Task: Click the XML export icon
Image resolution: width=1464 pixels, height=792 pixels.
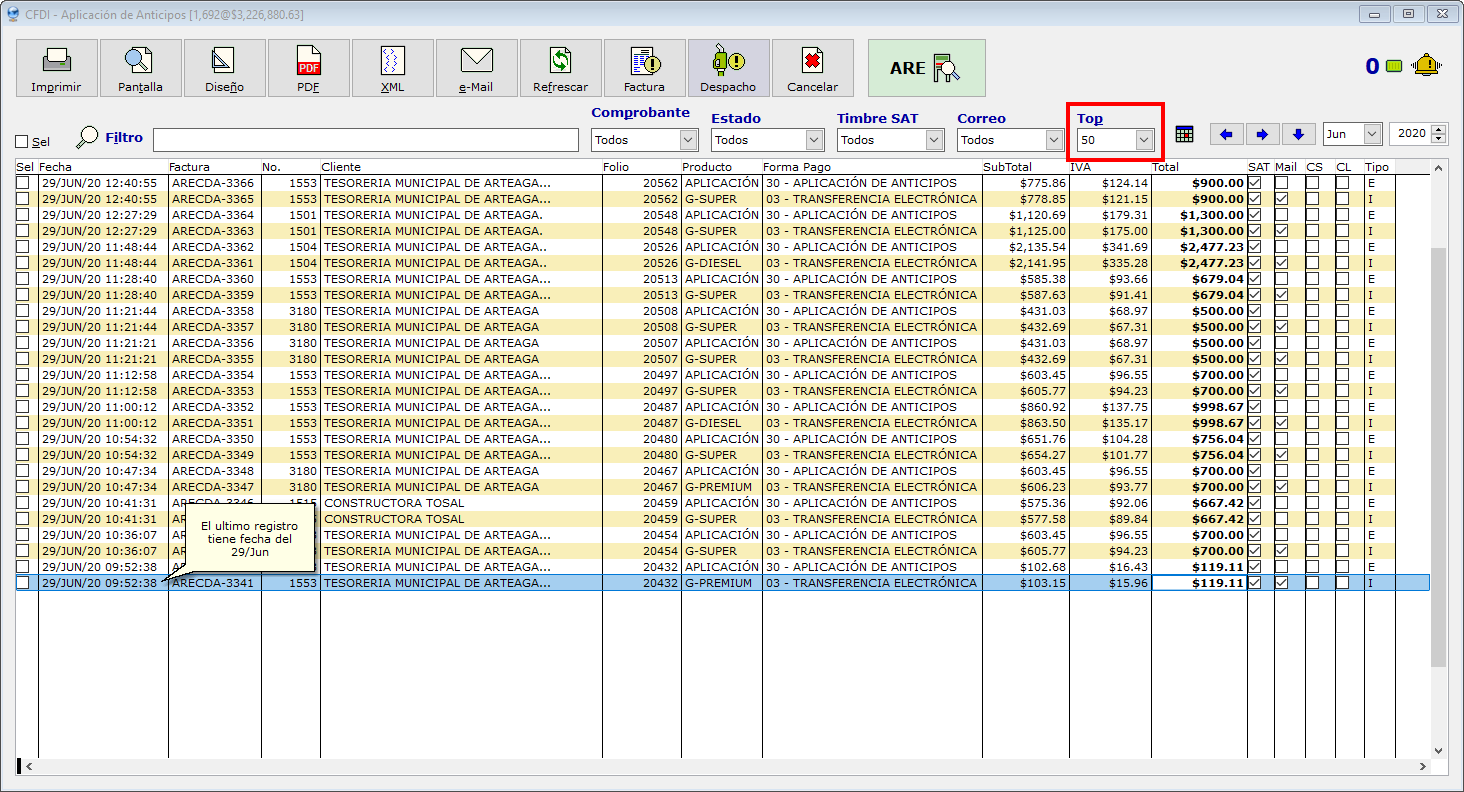Action: coord(392,68)
